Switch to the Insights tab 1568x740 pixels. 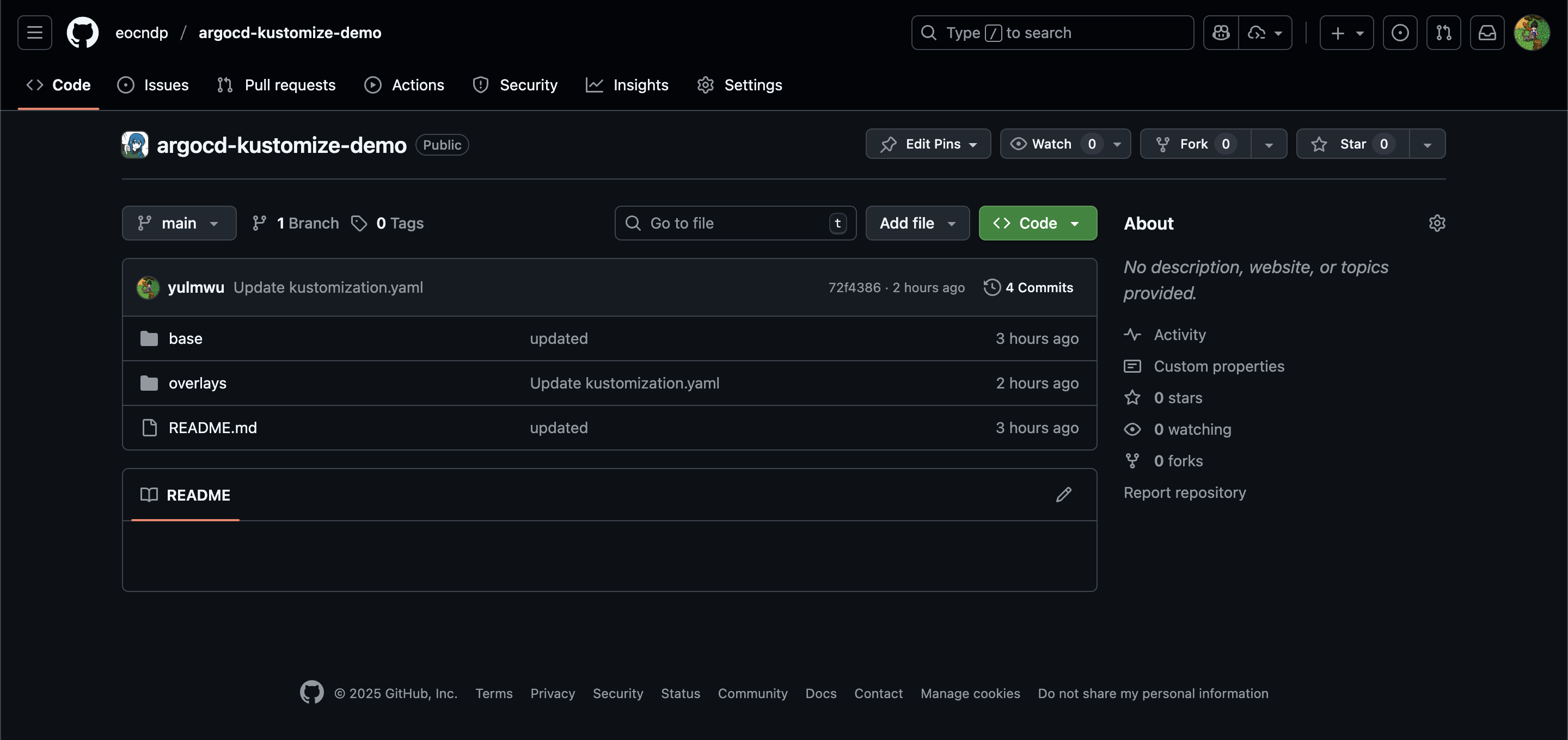point(627,85)
